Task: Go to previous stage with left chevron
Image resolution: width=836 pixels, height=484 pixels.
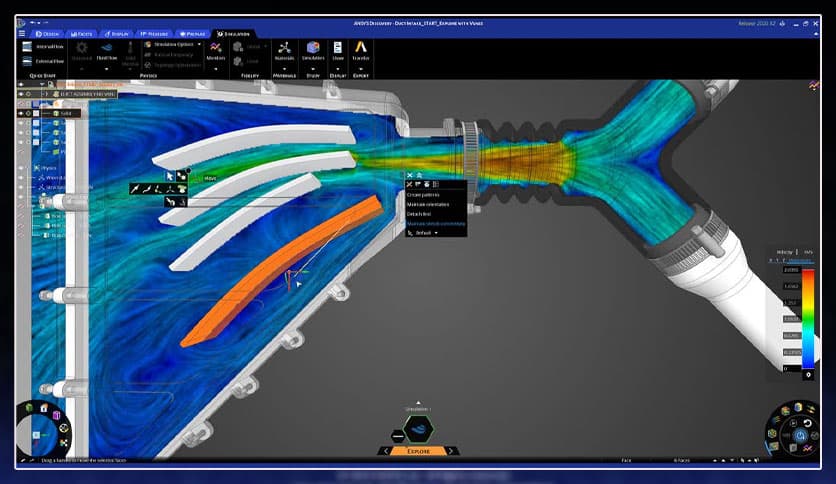Action: 386,451
